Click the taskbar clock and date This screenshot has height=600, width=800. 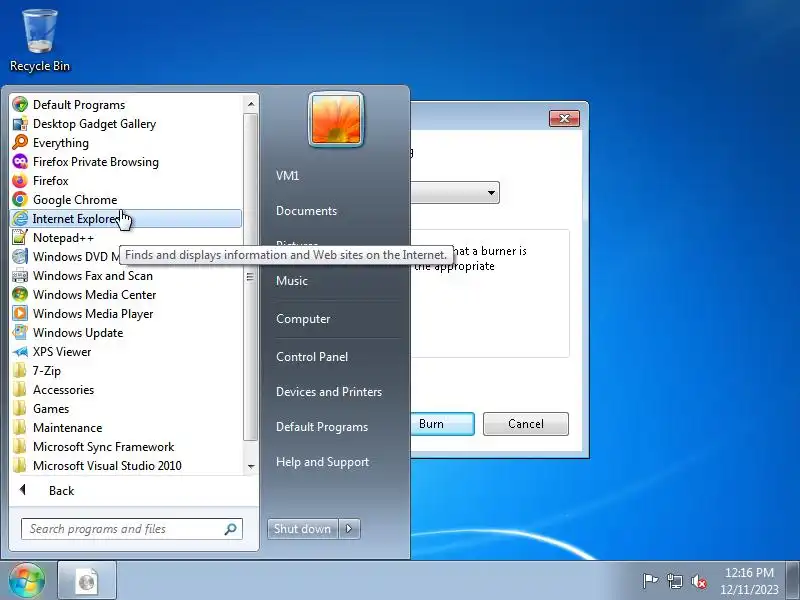749,581
